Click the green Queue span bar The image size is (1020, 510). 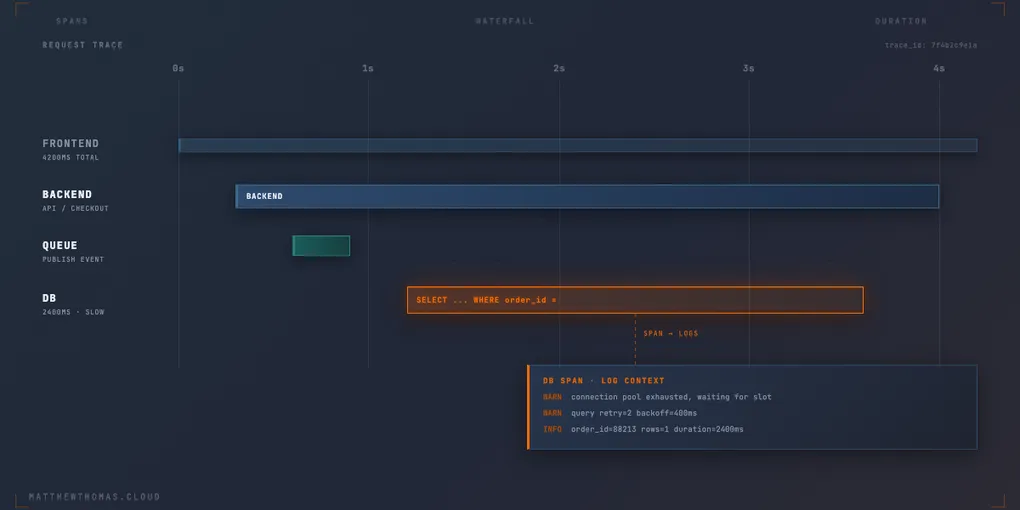321,246
